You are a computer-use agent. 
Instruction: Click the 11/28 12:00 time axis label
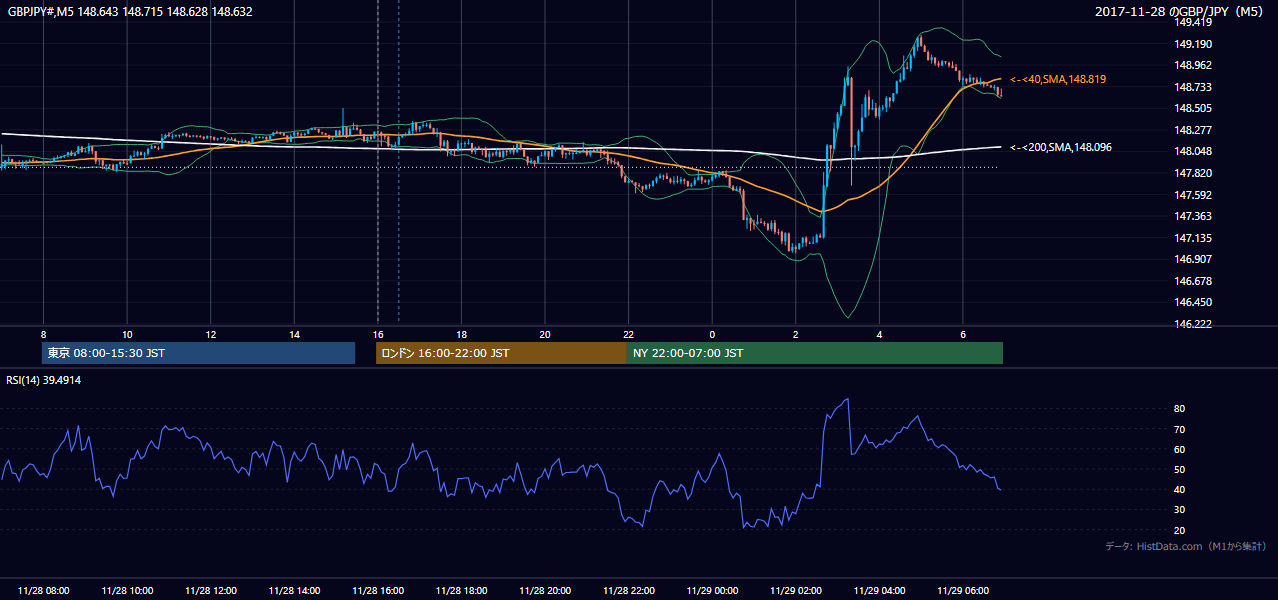point(211,591)
